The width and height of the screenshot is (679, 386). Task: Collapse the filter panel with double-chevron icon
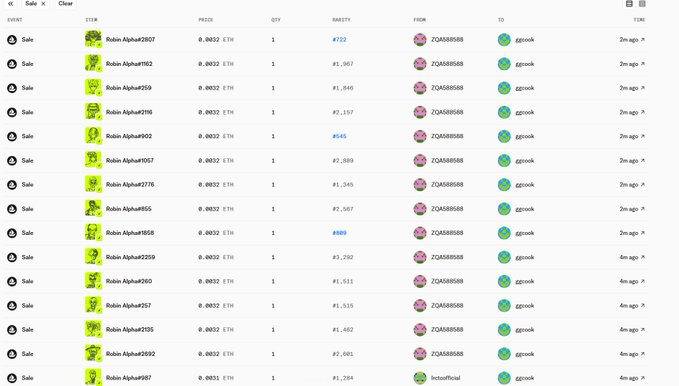11,3
